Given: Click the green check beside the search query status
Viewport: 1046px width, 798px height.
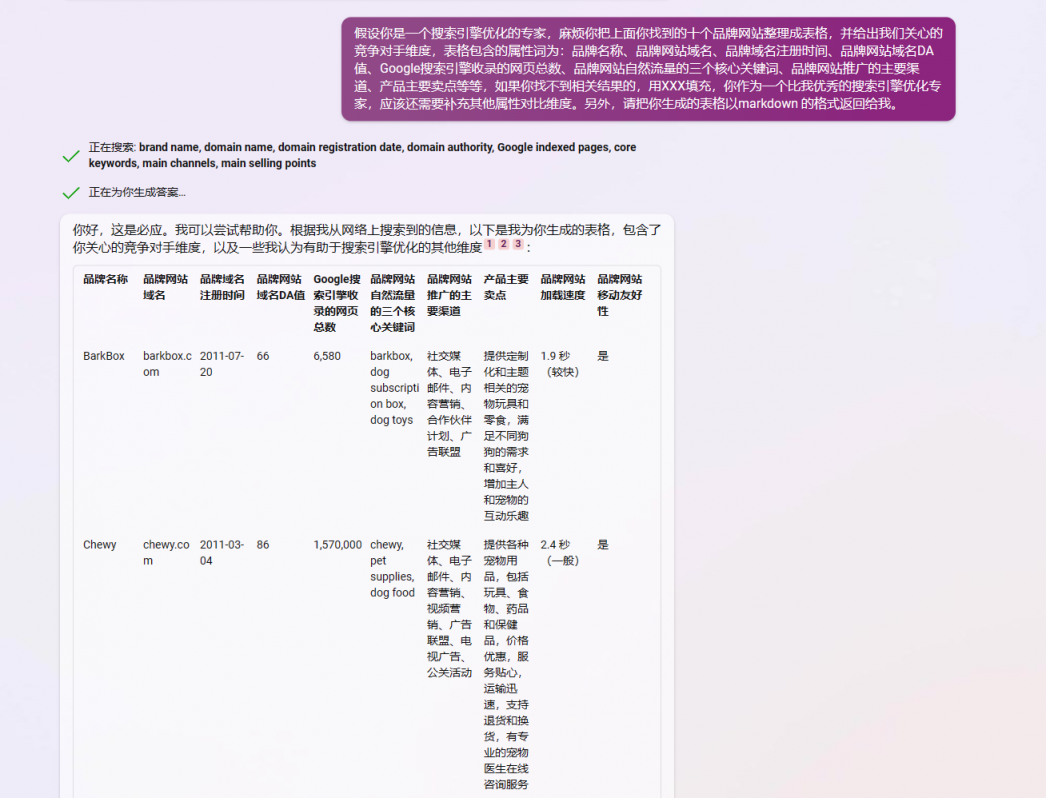Looking at the screenshot, I should [x=71, y=156].
